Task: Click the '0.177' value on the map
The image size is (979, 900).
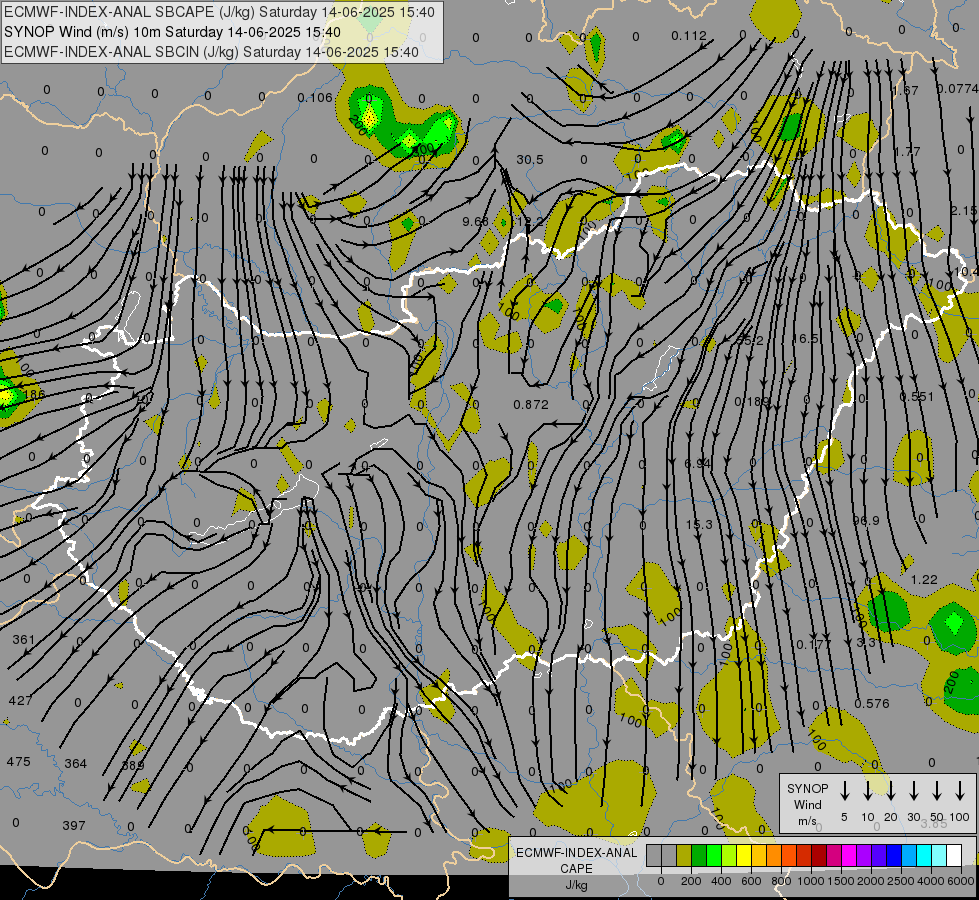Action: click(x=813, y=644)
